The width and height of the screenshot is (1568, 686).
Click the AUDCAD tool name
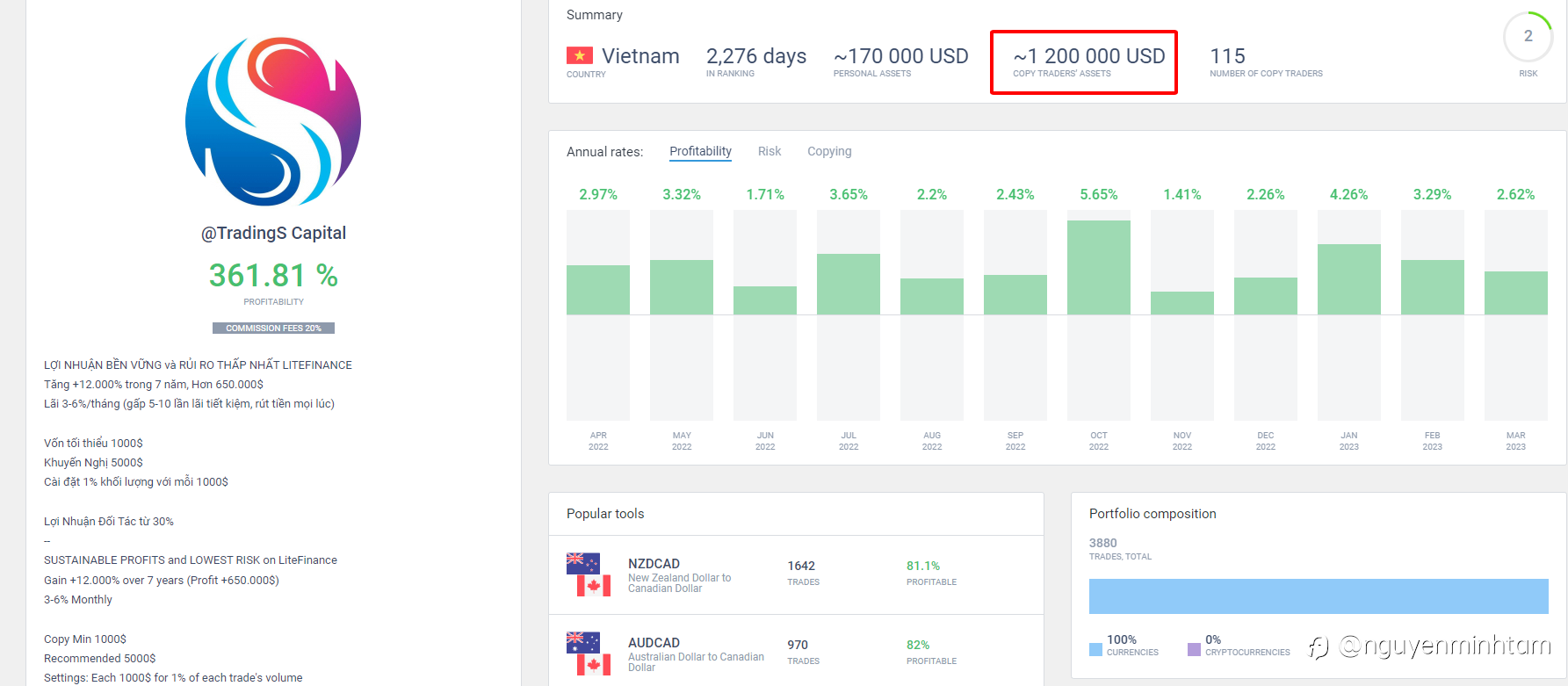pyautogui.click(x=654, y=642)
